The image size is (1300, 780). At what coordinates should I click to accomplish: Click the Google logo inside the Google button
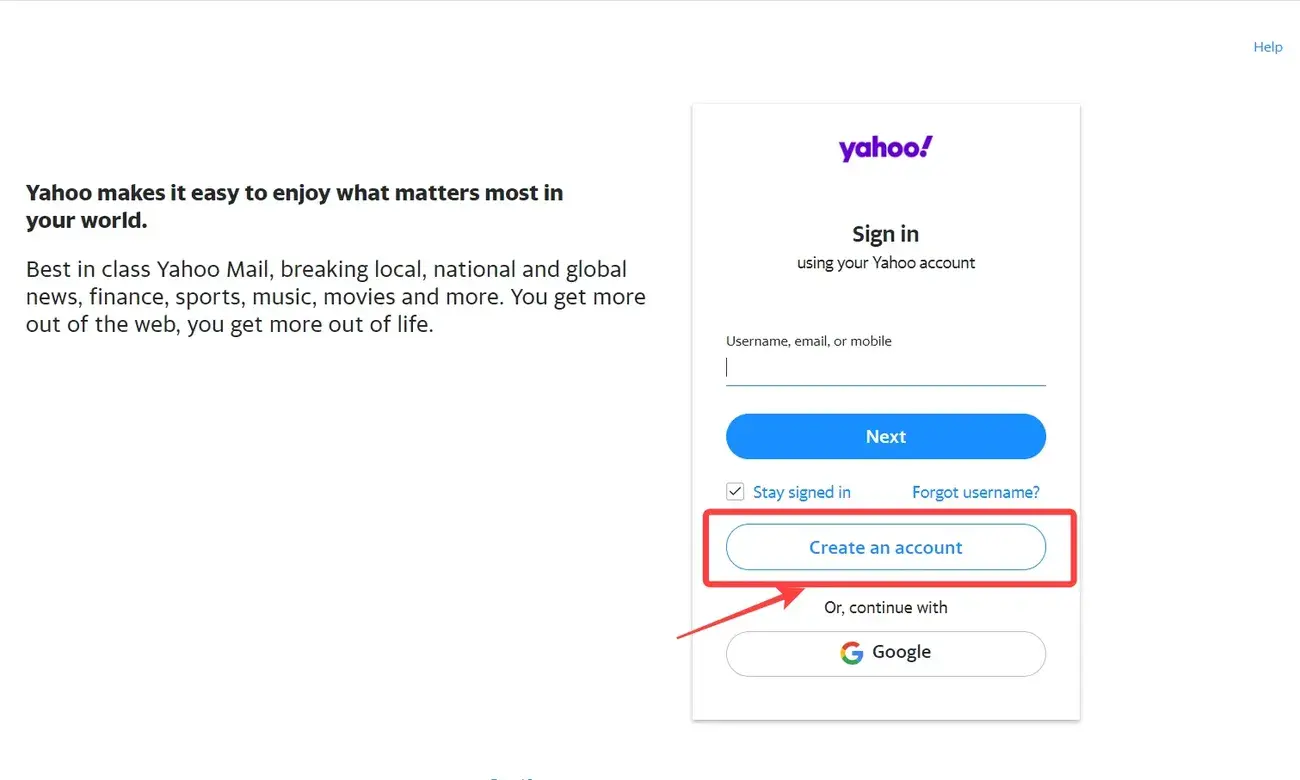click(851, 653)
